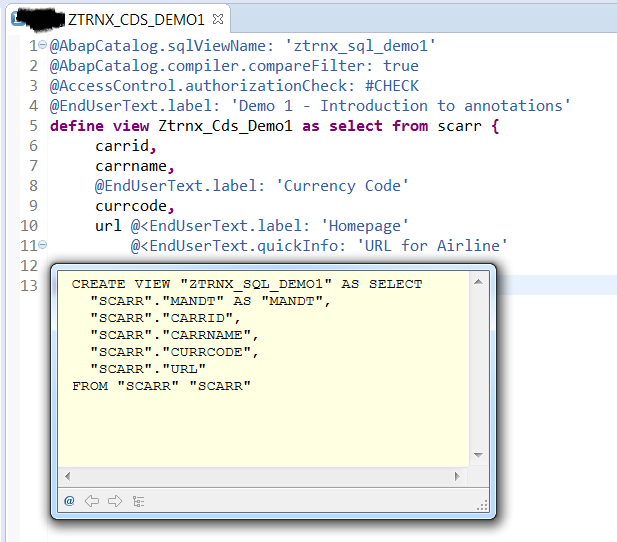The image size is (617, 542).
Task: Collapse the fold marker at line 11
Action: [43, 245]
